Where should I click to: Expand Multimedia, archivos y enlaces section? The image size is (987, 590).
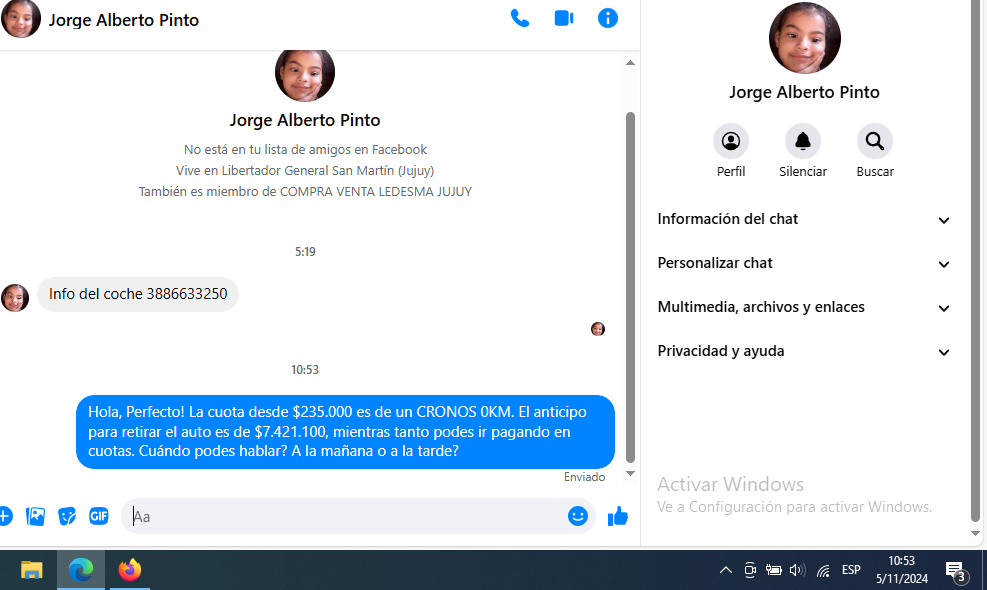pos(804,307)
